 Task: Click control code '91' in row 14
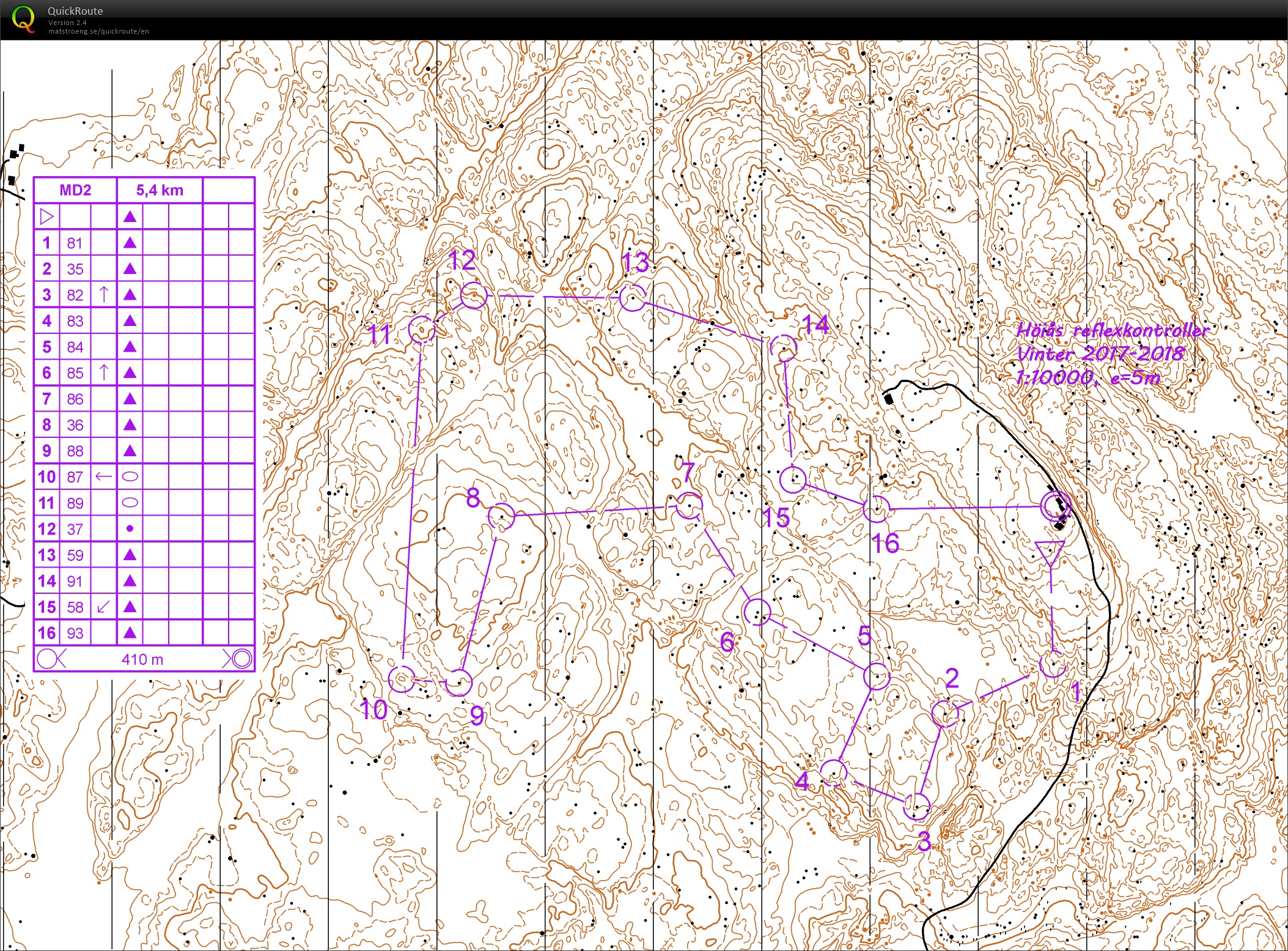(75, 581)
